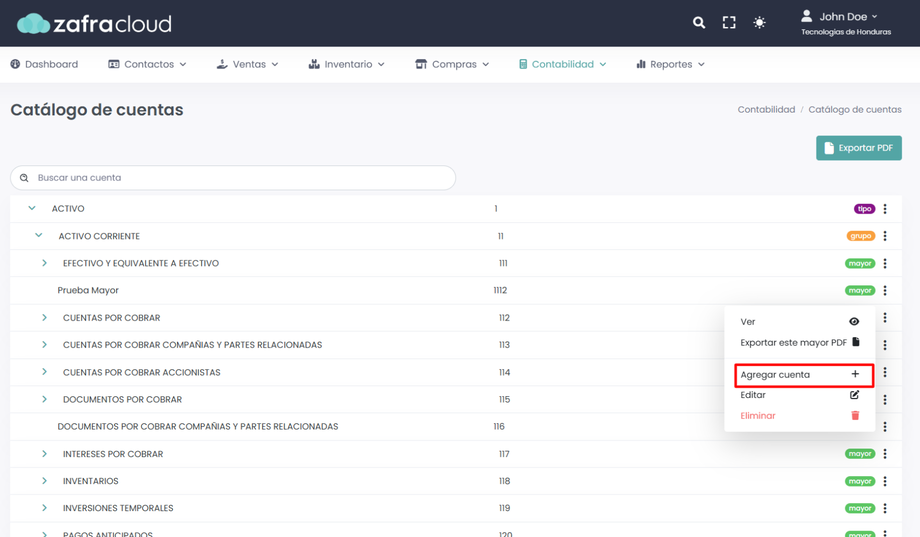Switch light/dark theme sun icon
Viewport: 920px width, 537px height.
(x=759, y=23)
